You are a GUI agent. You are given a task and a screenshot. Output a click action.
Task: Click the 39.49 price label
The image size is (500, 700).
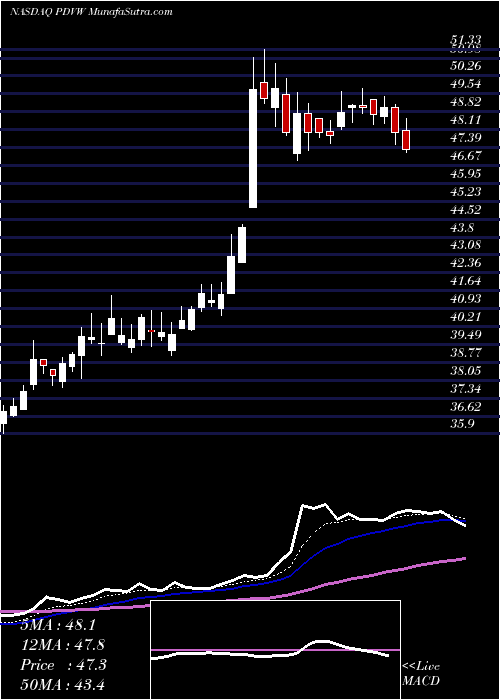coord(467,335)
